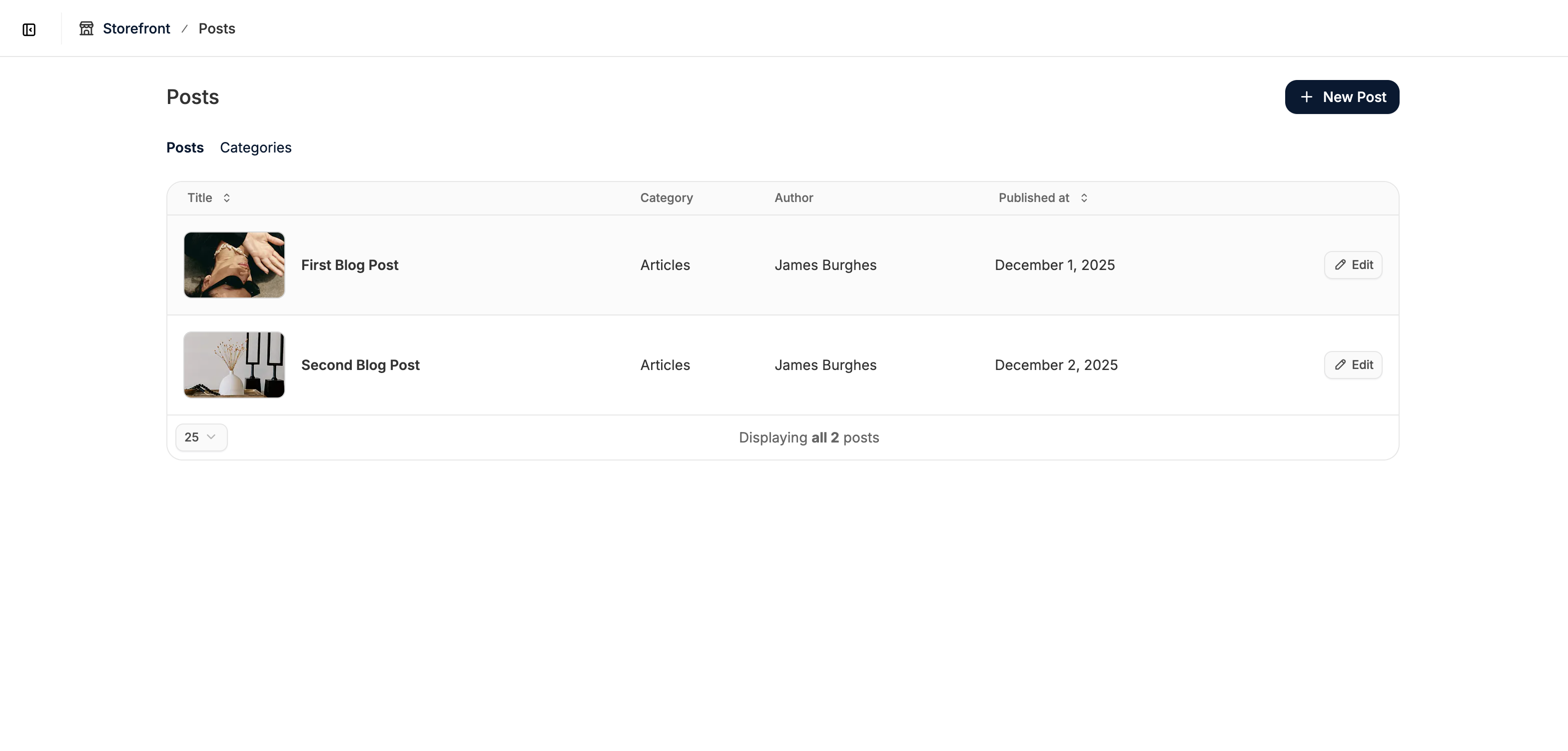1568x751 pixels.
Task: Click the sort icon next to the Title header
Action: point(226,197)
